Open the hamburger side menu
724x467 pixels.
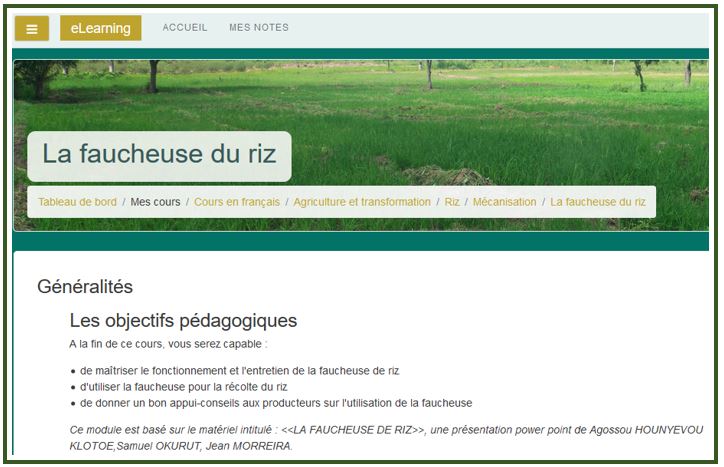click(x=32, y=29)
